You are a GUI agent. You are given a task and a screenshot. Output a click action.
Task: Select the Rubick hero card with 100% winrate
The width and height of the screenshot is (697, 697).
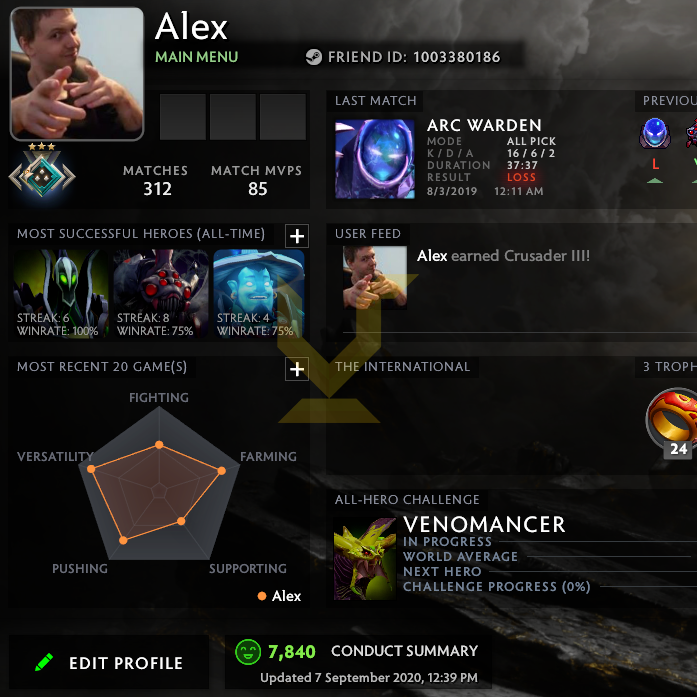[x=60, y=294]
